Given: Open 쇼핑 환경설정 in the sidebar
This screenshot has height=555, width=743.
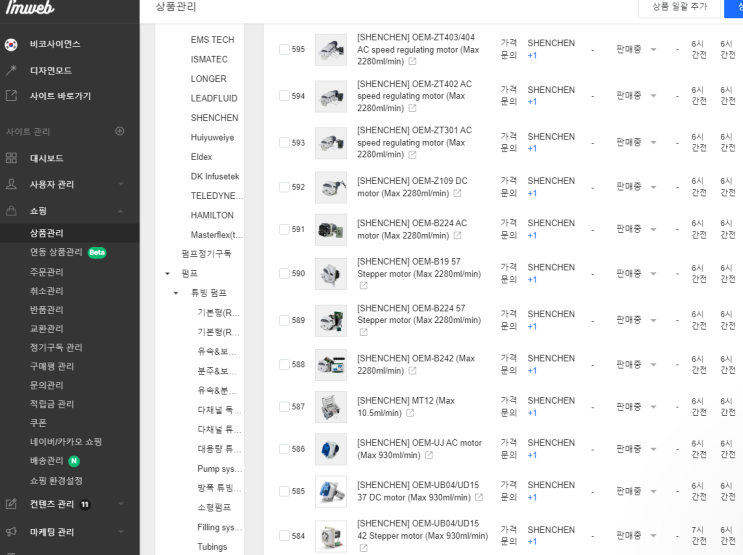Looking at the screenshot, I should point(56,481).
